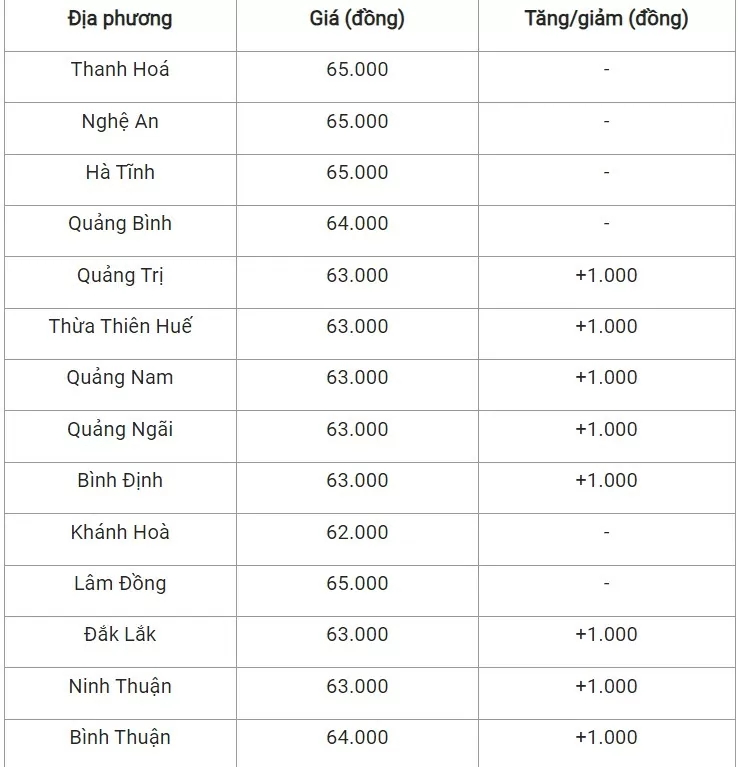Click the Thừa Thiên Huế cell

coord(120,327)
